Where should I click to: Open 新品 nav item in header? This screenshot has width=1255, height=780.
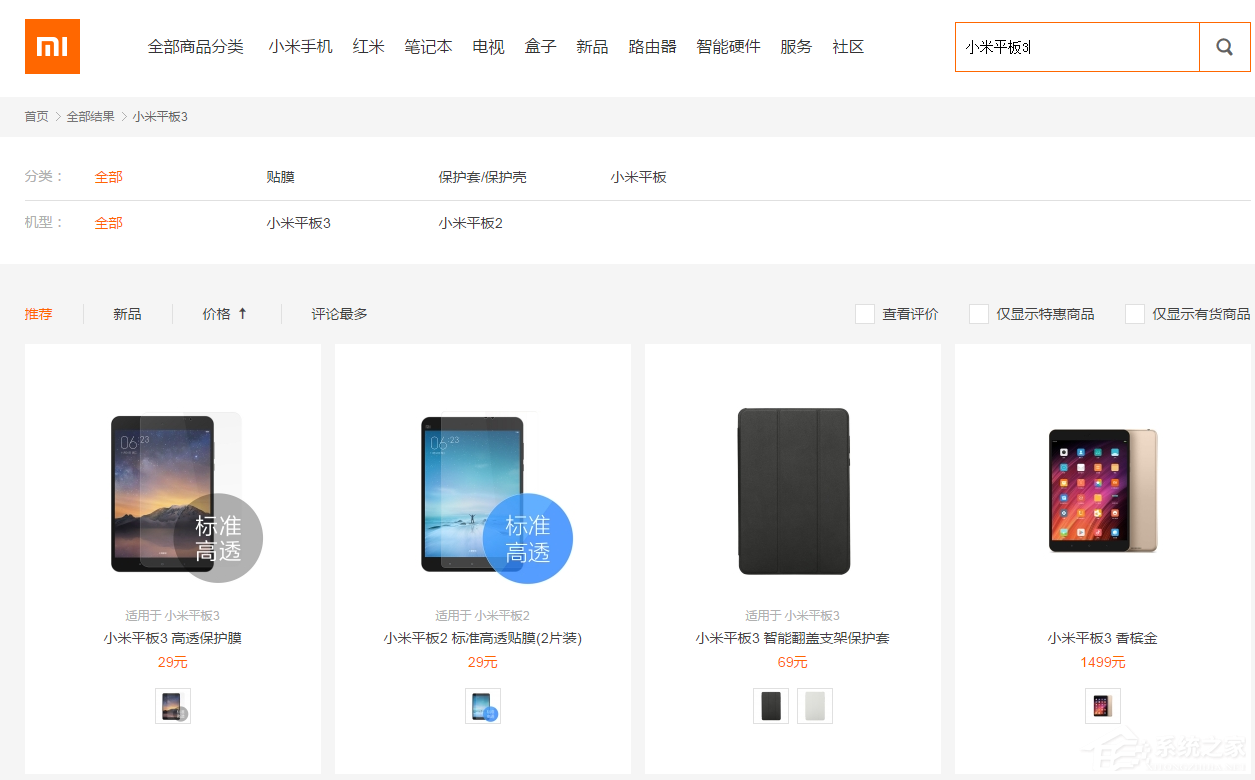point(592,47)
